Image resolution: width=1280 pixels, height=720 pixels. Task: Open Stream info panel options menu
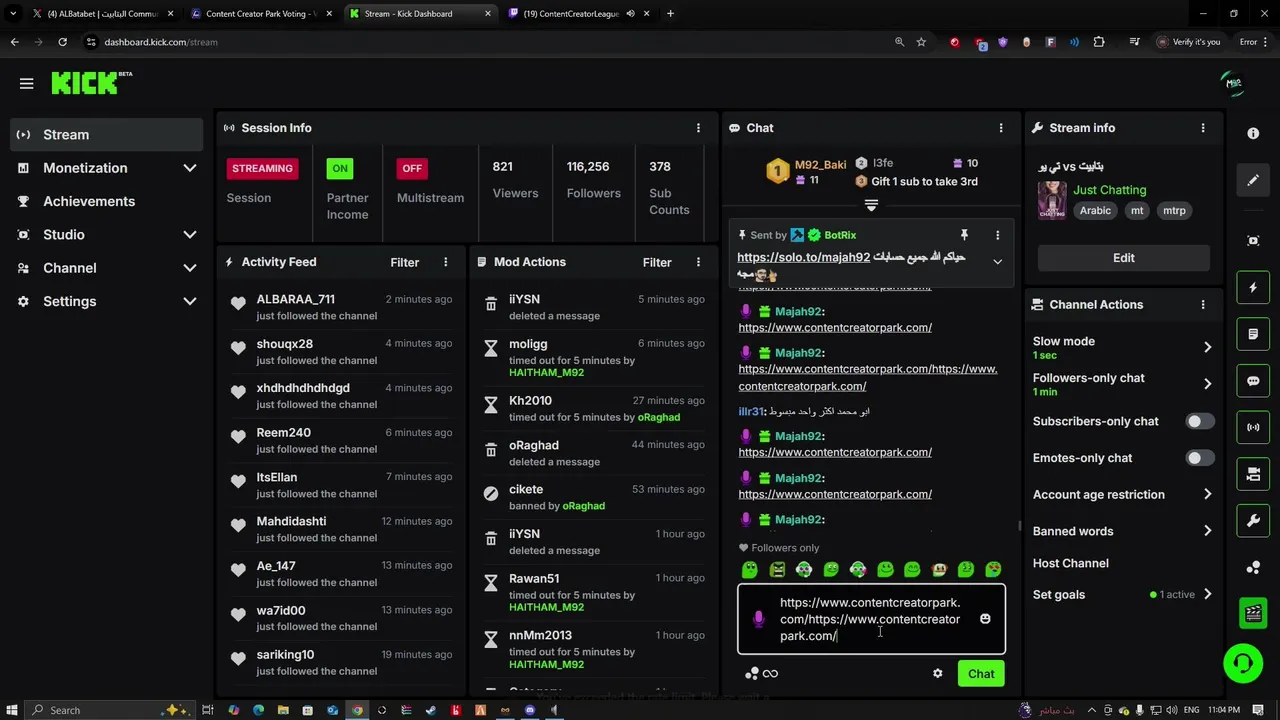click(1203, 128)
